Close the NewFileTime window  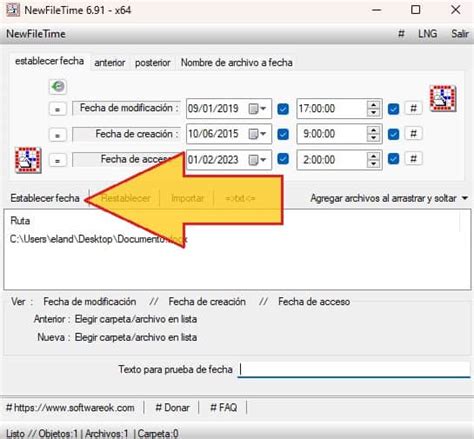(455, 10)
